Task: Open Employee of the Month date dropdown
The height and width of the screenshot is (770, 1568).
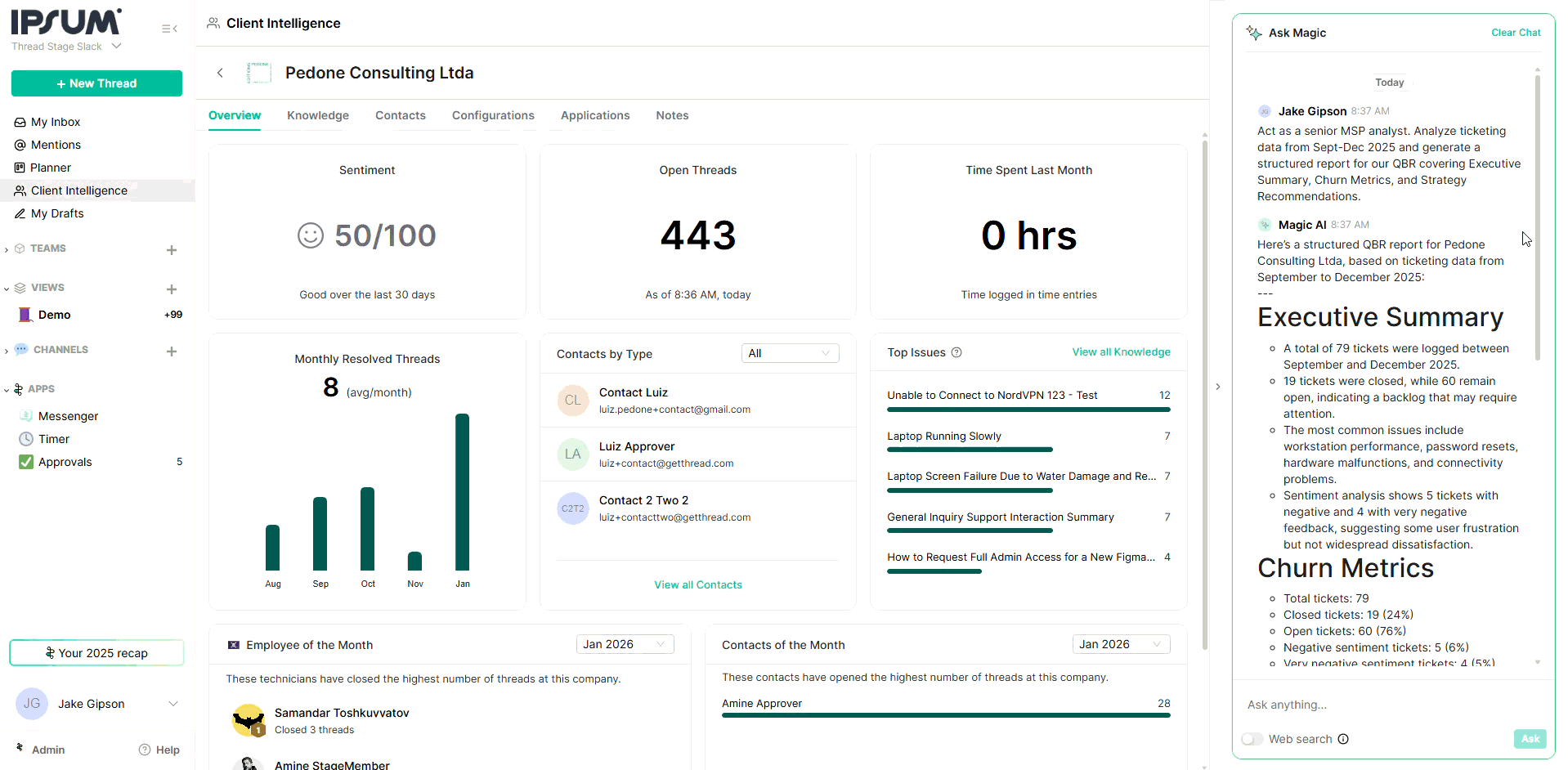Action: click(x=625, y=644)
